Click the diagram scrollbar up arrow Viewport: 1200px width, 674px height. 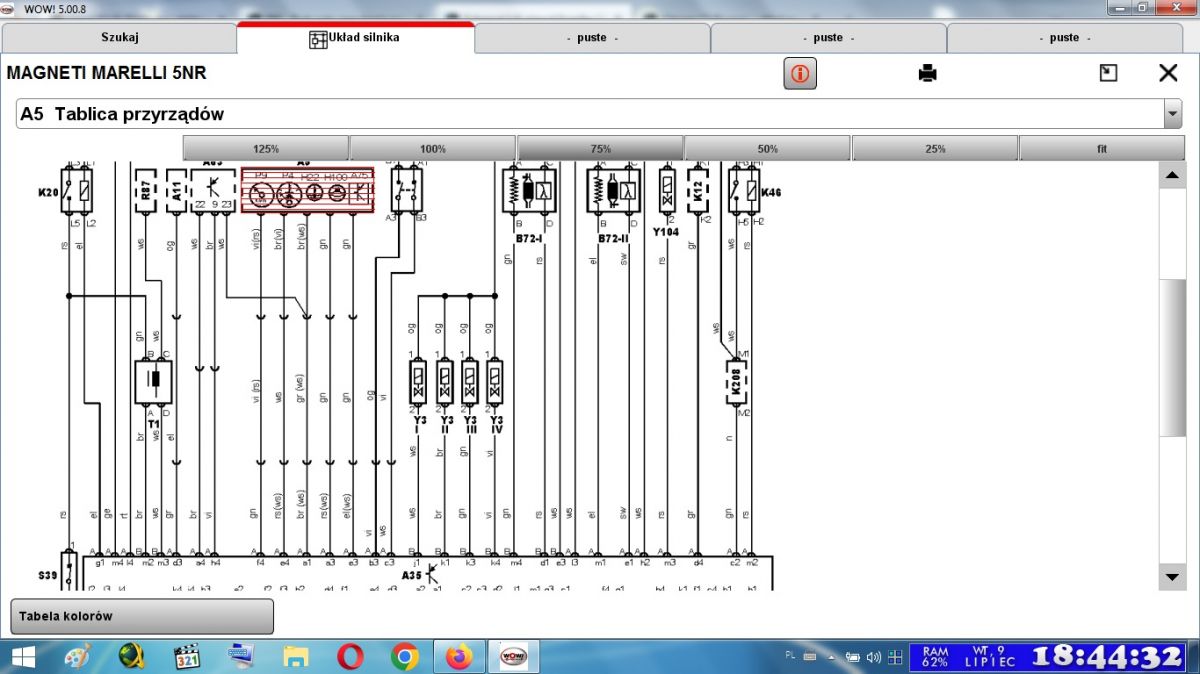coord(1172,176)
